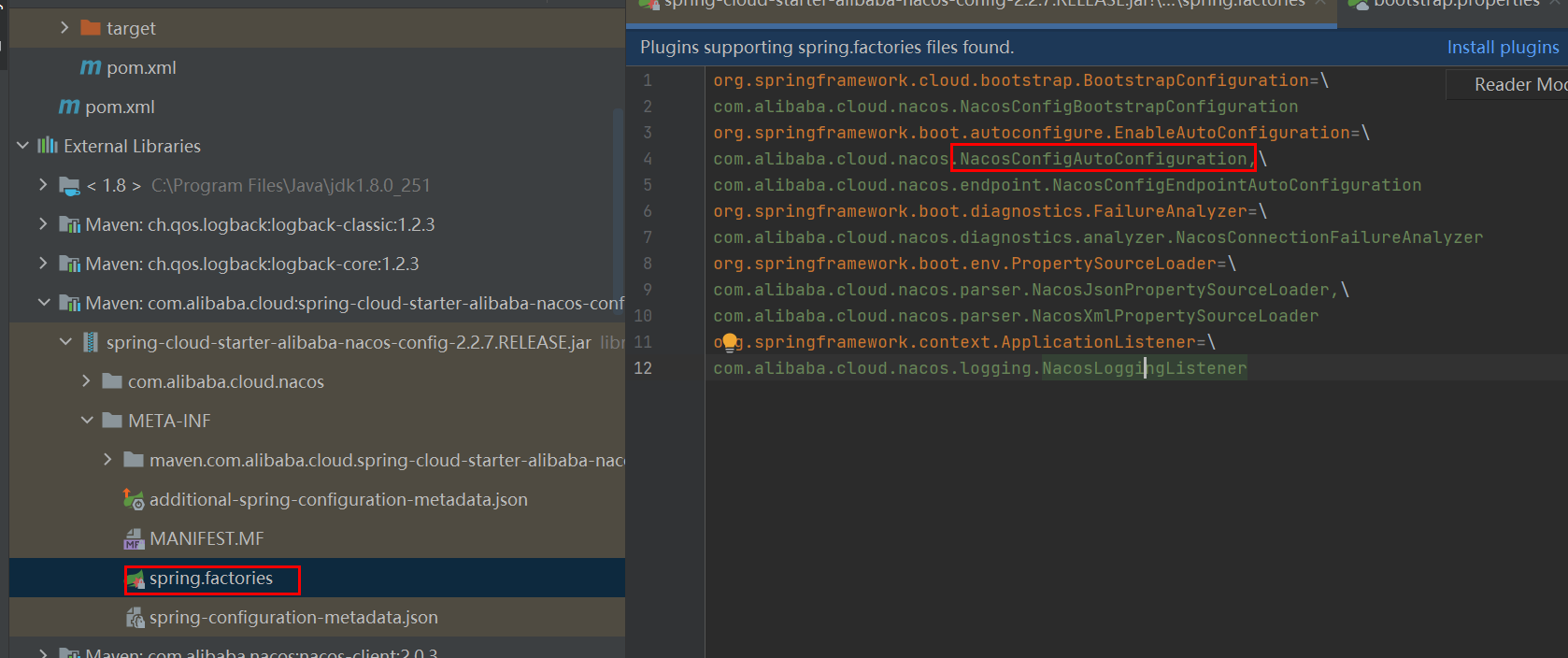Image resolution: width=1568 pixels, height=658 pixels.
Task: Click the plugins supporting spring.factories notification text
Action: pos(827,47)
